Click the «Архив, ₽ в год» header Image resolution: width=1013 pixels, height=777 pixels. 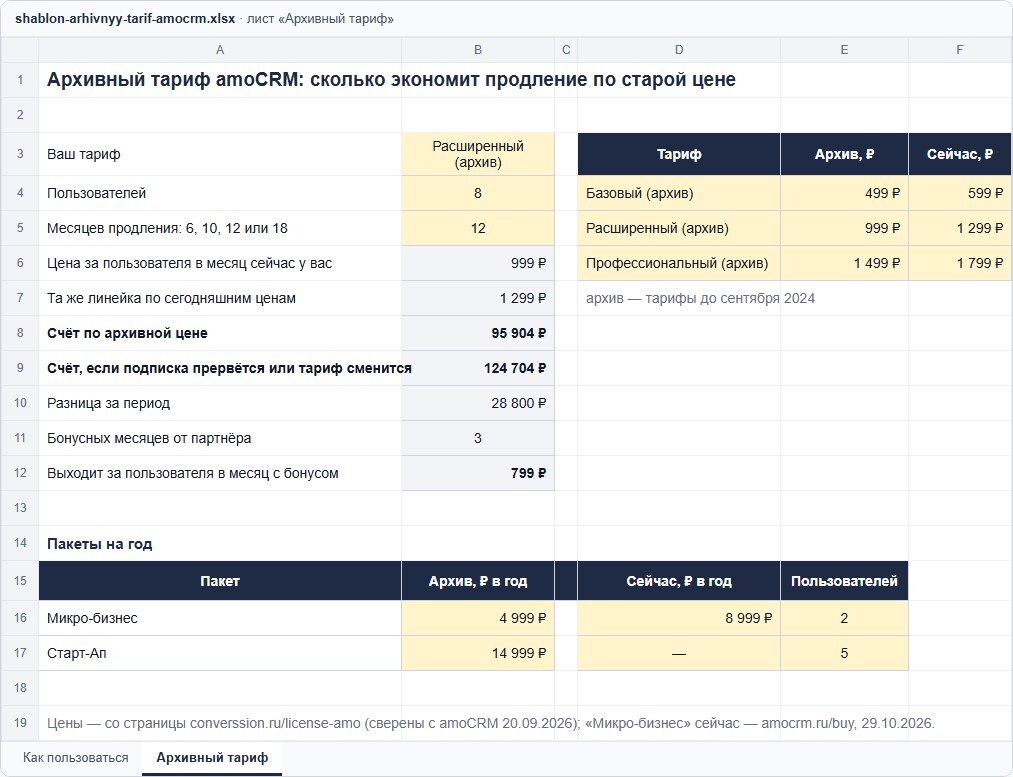[x=477, y=581]
